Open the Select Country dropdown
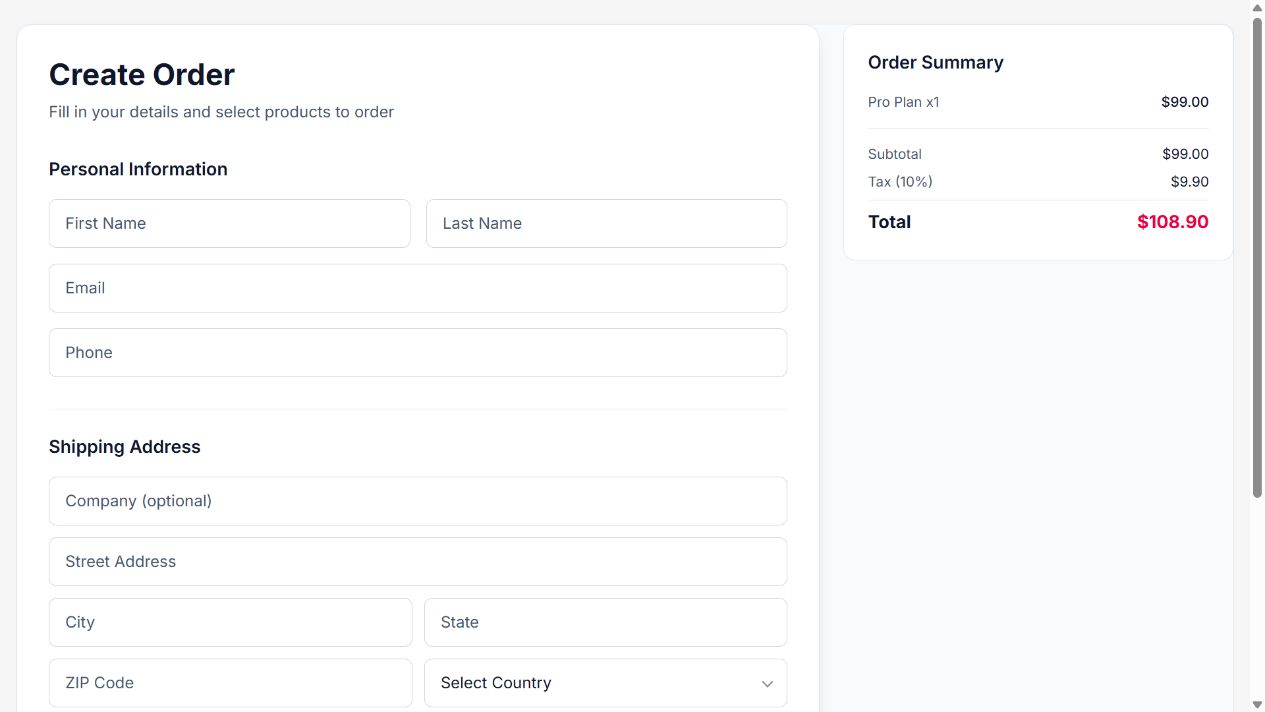 click(605, 683)
